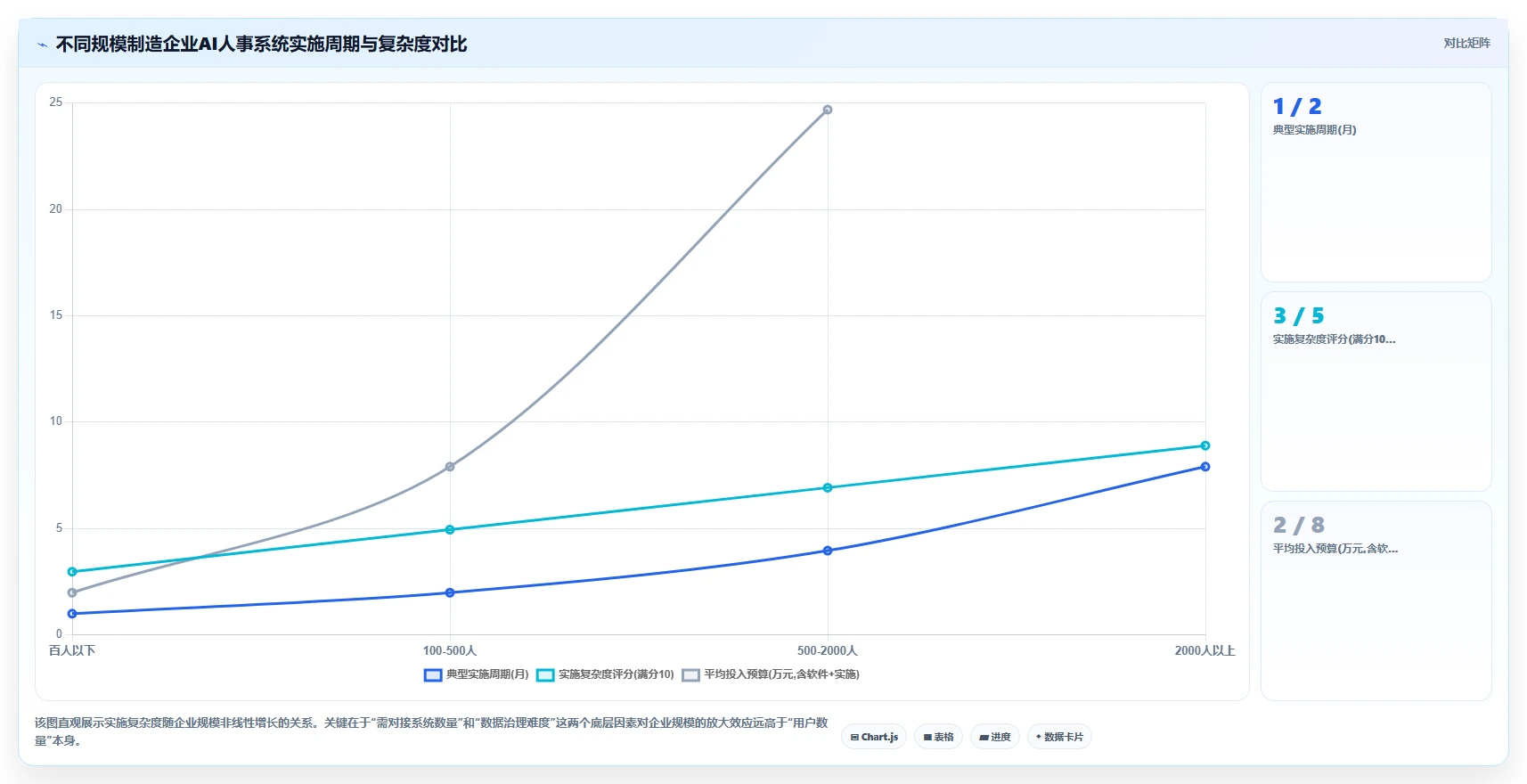Click the blue cycle point at 2000人以上

point(1205,467)
